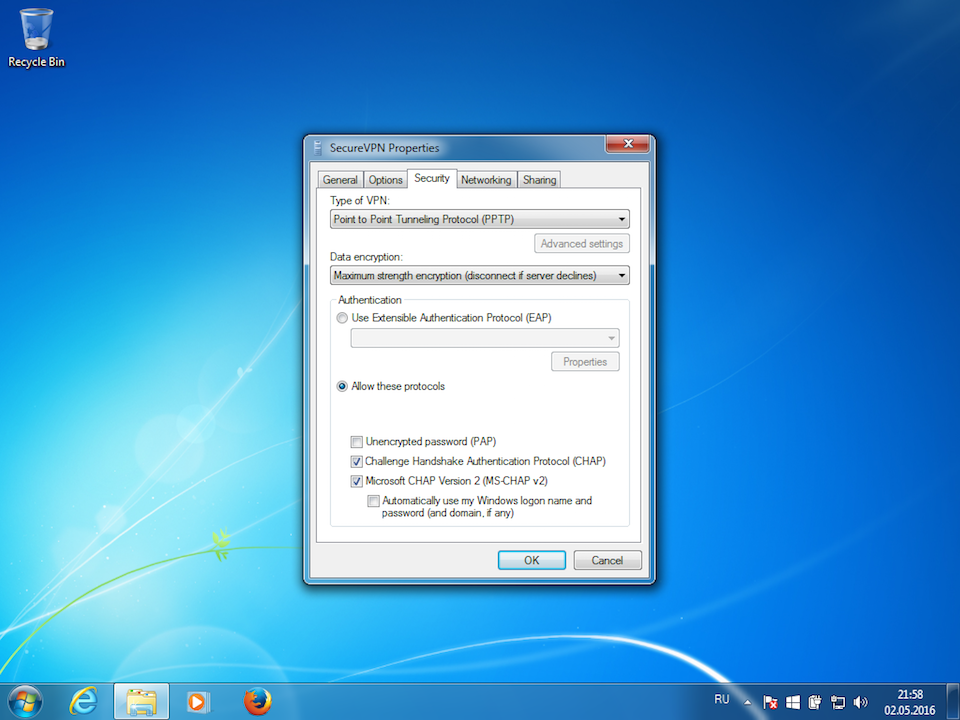Open the Windows Start menu orb
This screenshot has height=720, width=960.
pyautogui.click(x=25, y=701)
